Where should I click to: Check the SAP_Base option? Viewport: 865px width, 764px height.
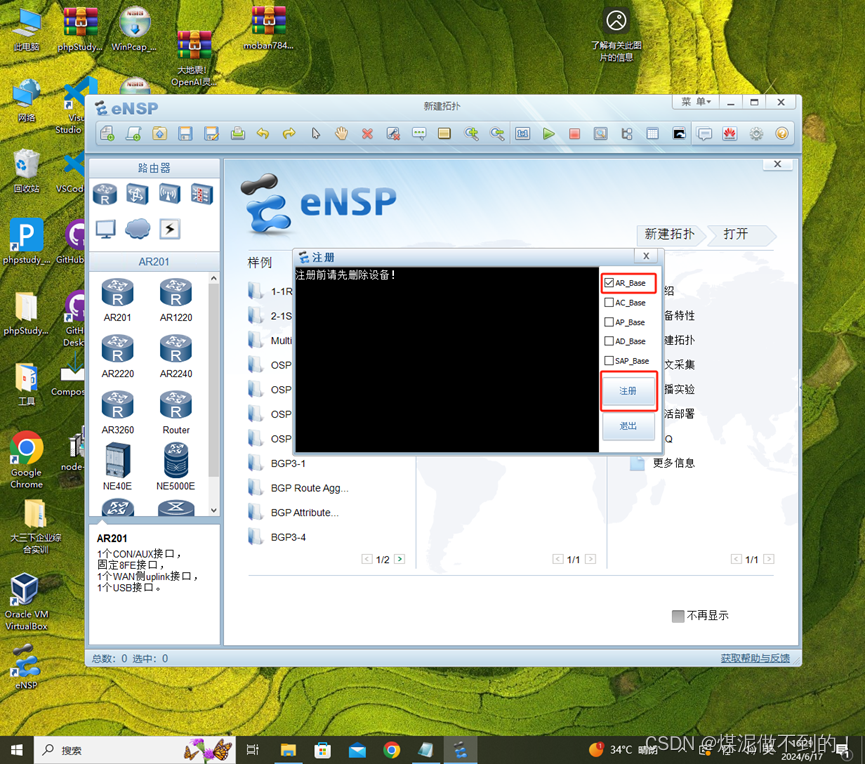coord(608,361)
